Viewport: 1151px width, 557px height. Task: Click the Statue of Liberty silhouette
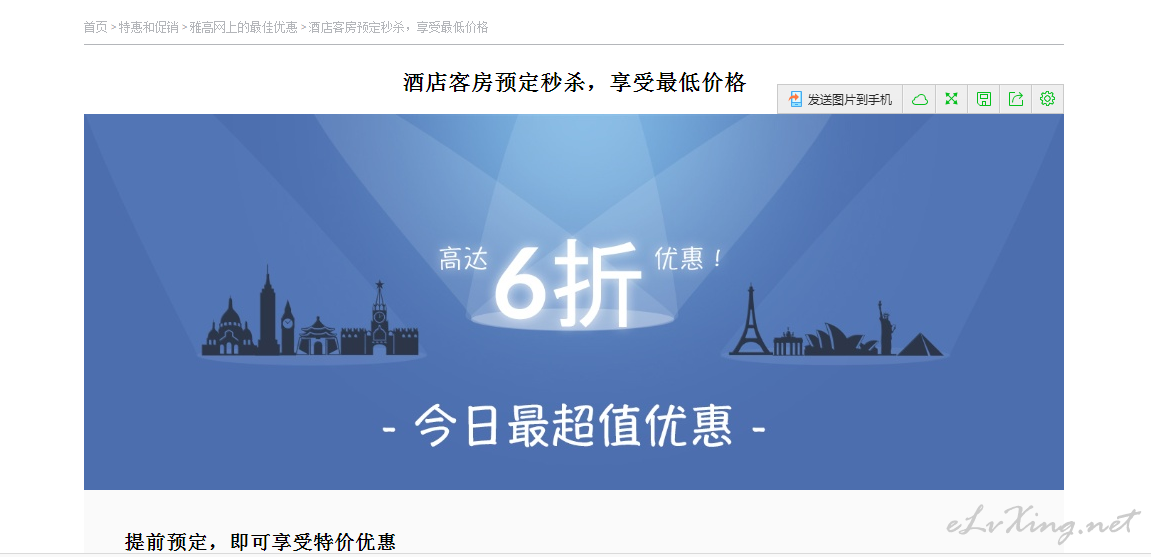click(x=887, y=327)
